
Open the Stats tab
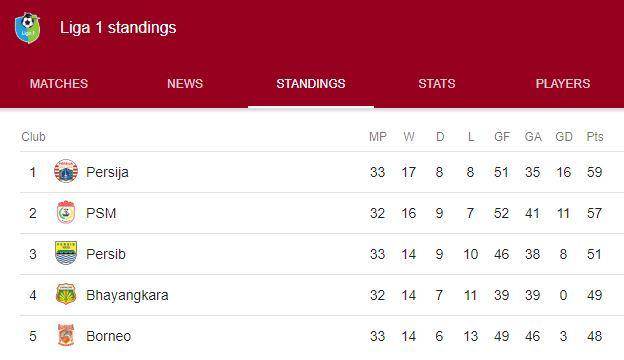click(x=437, y=84)
